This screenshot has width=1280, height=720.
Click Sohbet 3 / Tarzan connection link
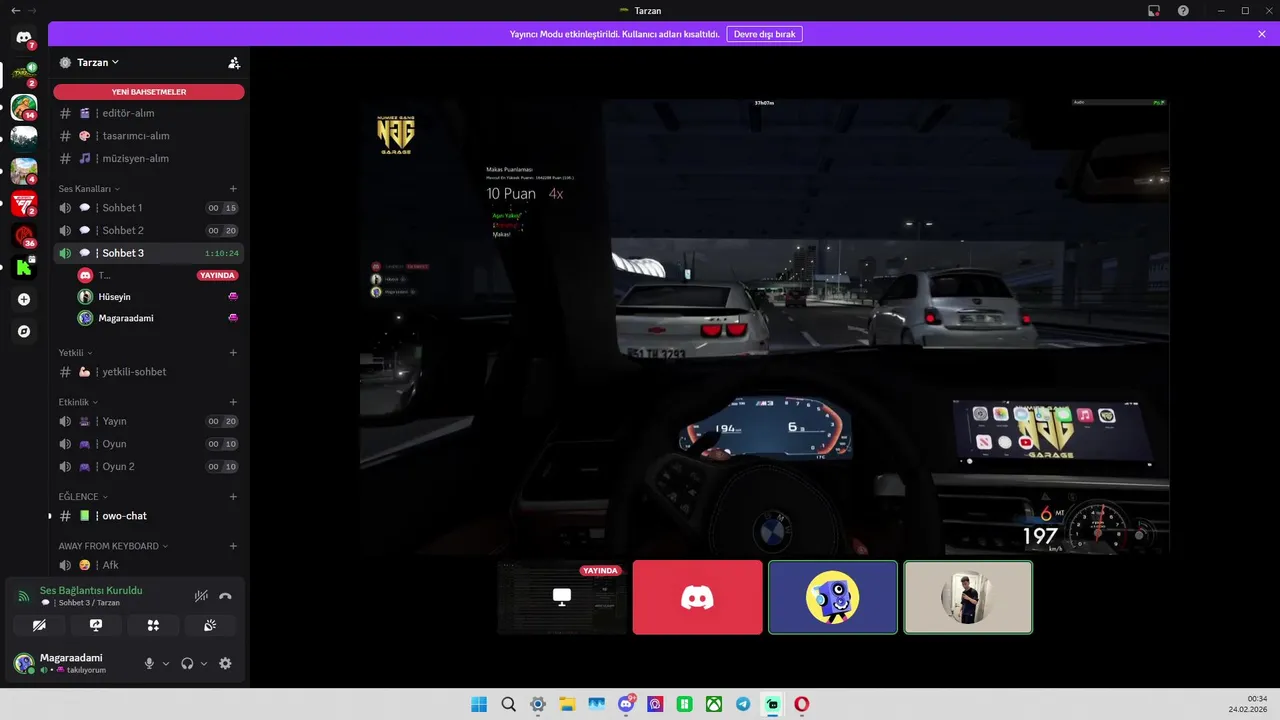coord(81,603)
